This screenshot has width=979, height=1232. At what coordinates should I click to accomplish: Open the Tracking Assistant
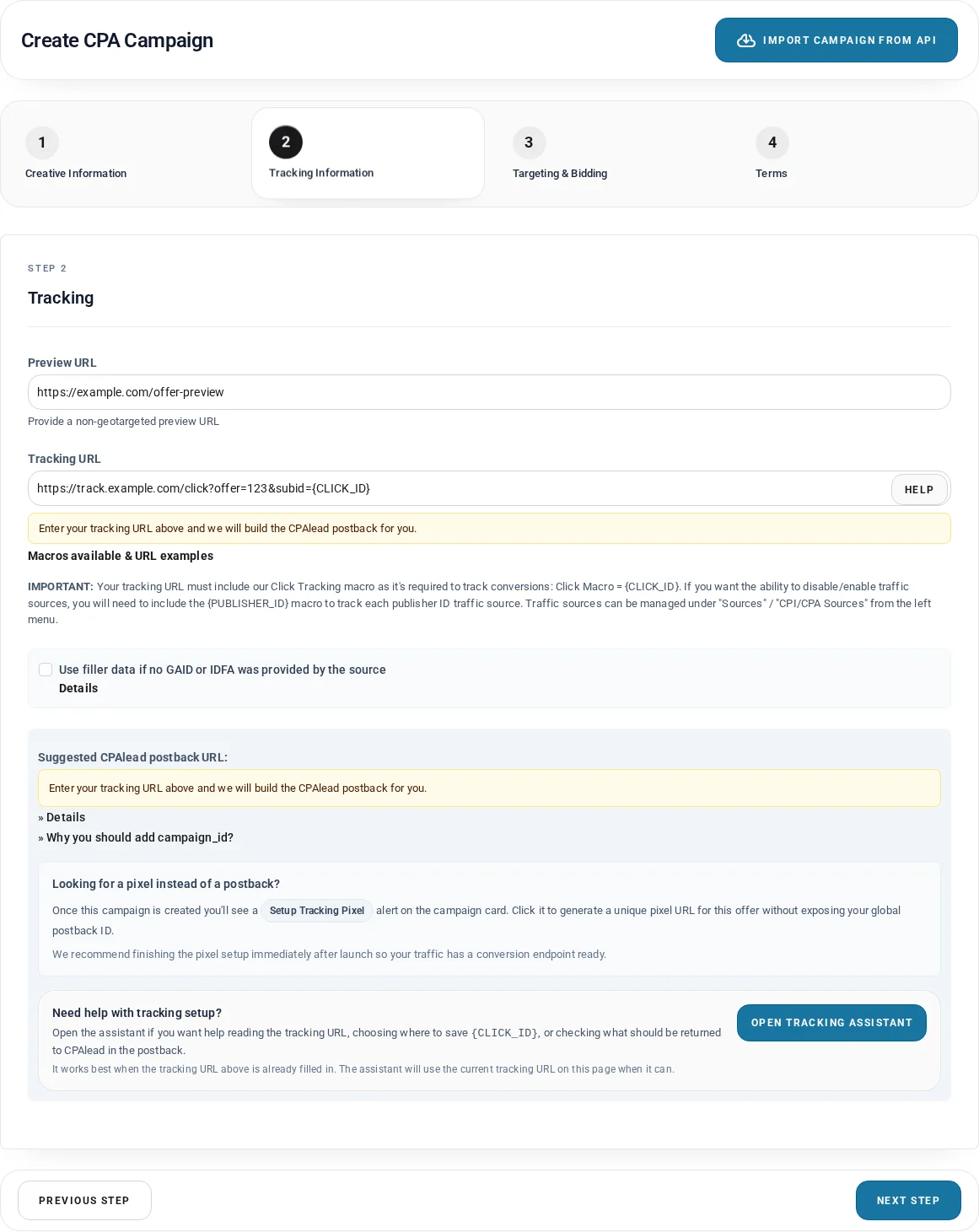pyautogui.click(x=831, y=1023)
